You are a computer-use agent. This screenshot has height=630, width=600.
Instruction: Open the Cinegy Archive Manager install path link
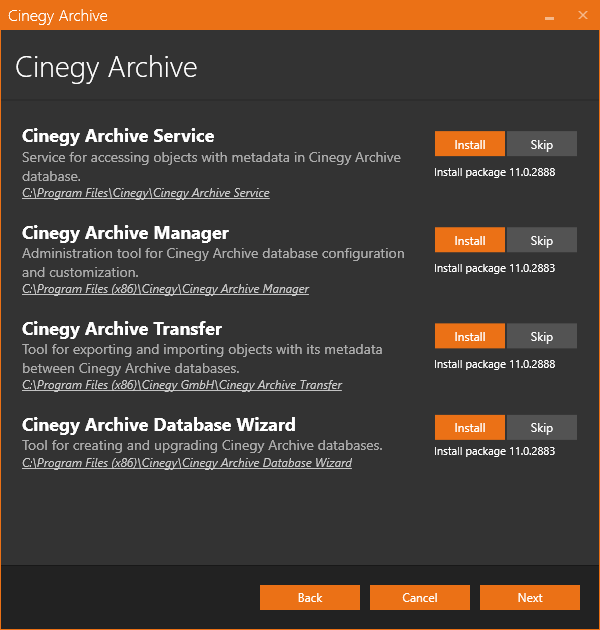point(166,289)
